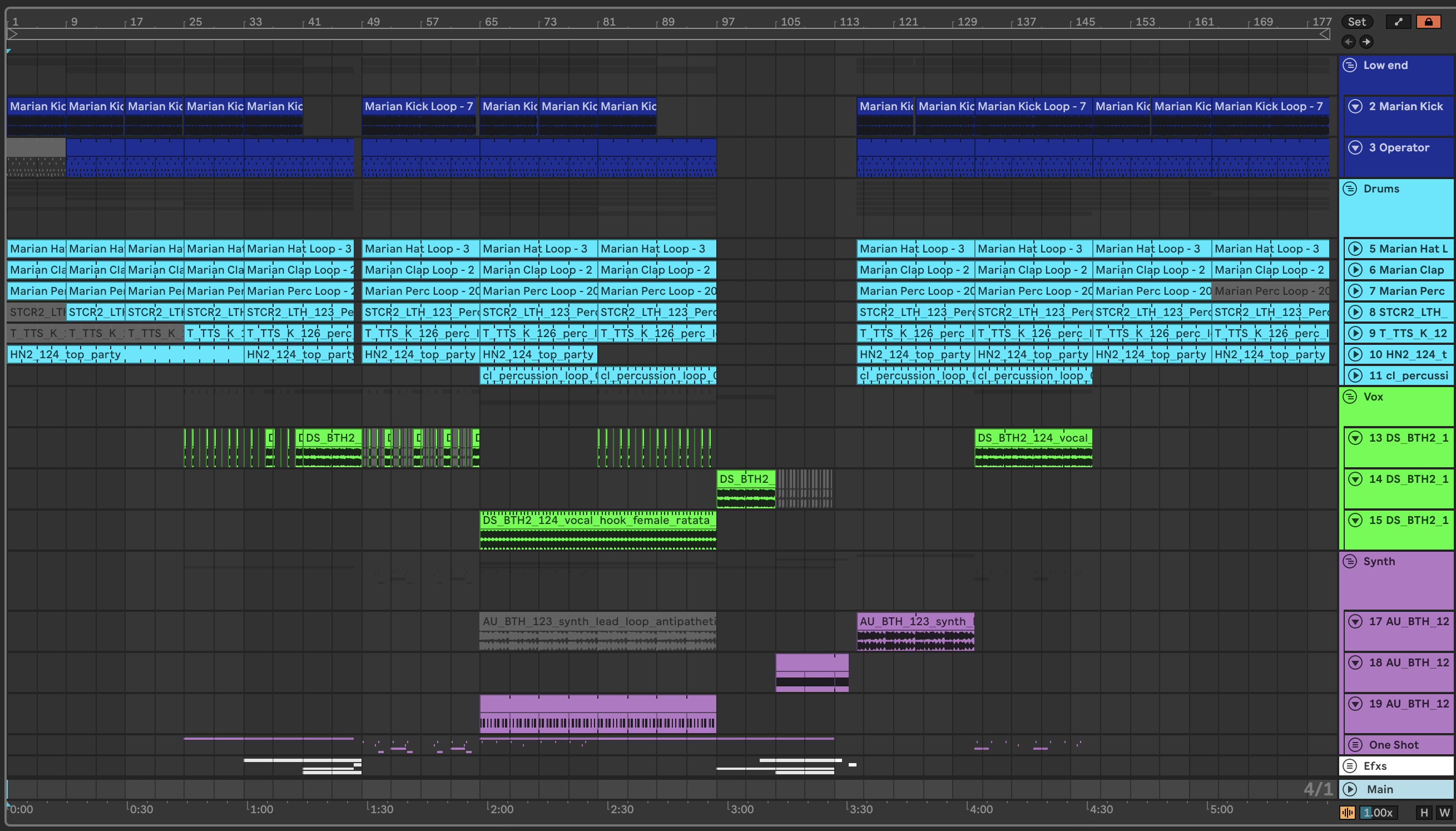The height and width of the screenshot is (831, 1456).
Task: Click the Efxs group fold icon
Action: 1350,766
